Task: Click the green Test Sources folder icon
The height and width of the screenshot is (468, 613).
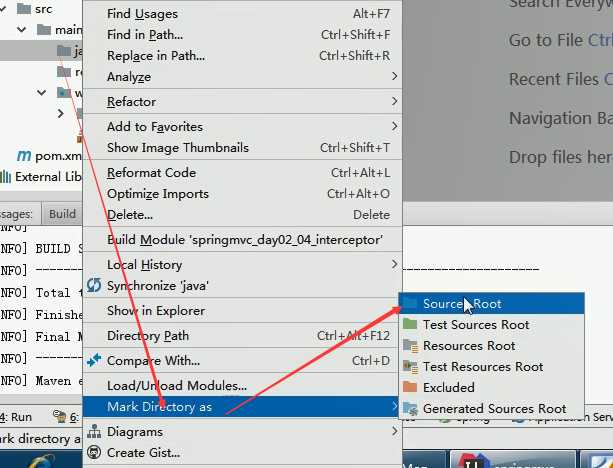Action: [410, 324]
